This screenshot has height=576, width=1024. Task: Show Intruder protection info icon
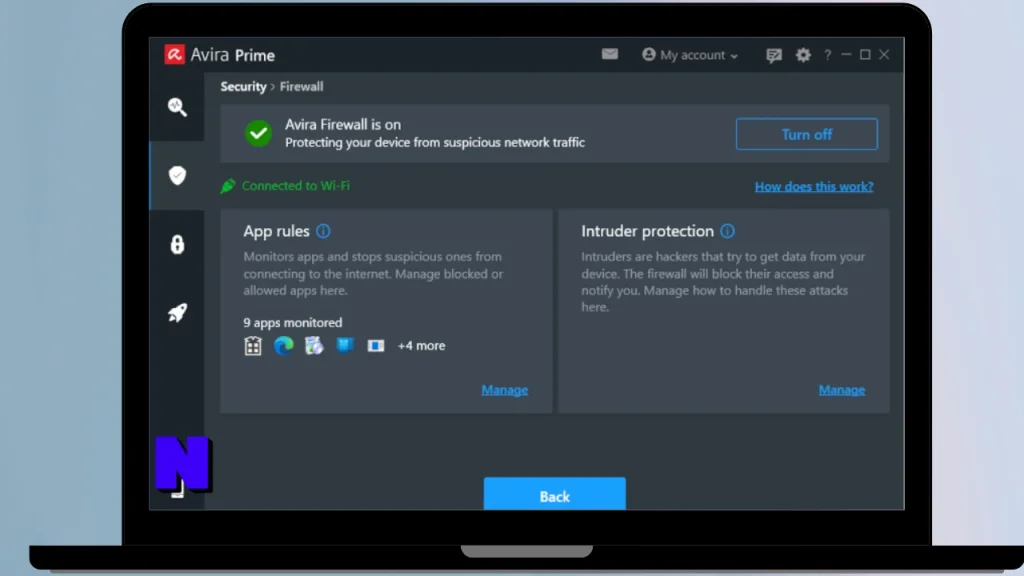click(x=727, y=231)
